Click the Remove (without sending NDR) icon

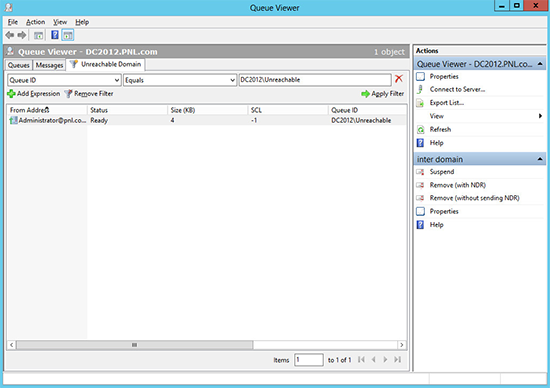[x=420, y=198]
